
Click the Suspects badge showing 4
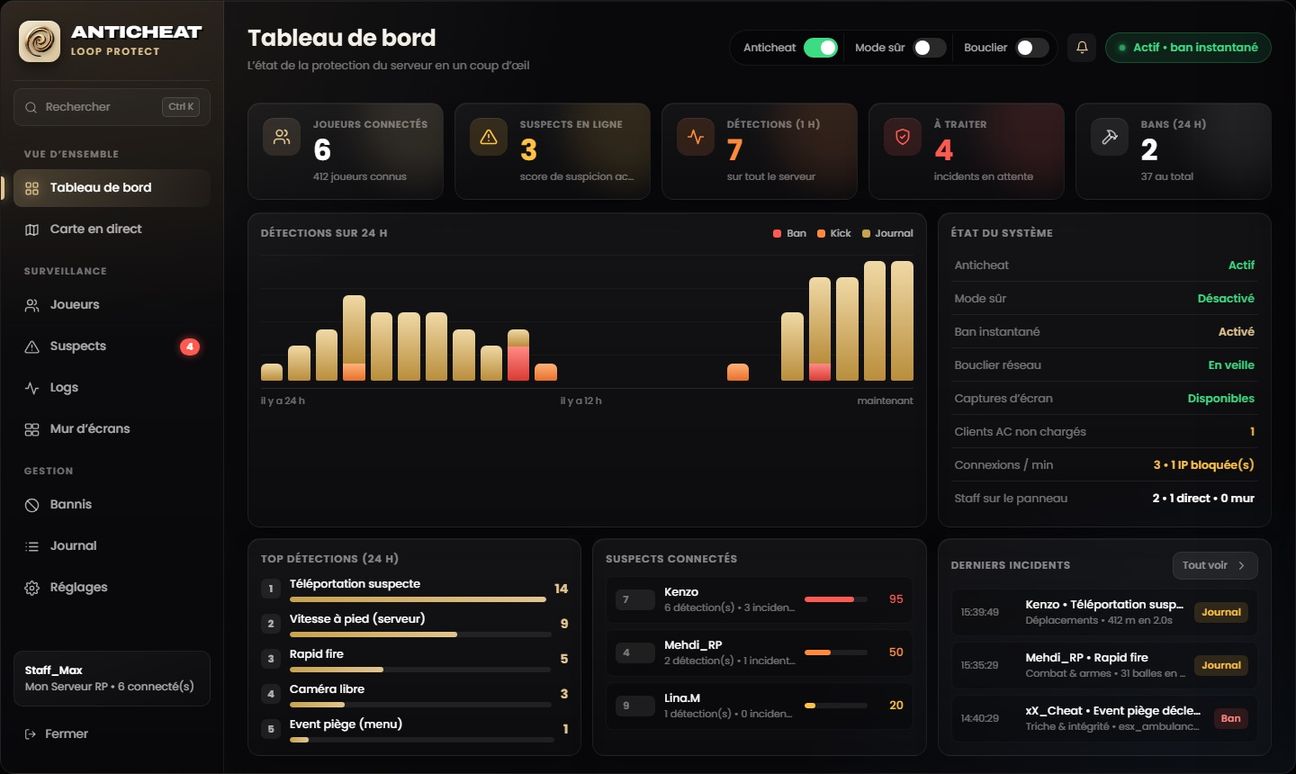pyautogui.click(x=190, y=347)
